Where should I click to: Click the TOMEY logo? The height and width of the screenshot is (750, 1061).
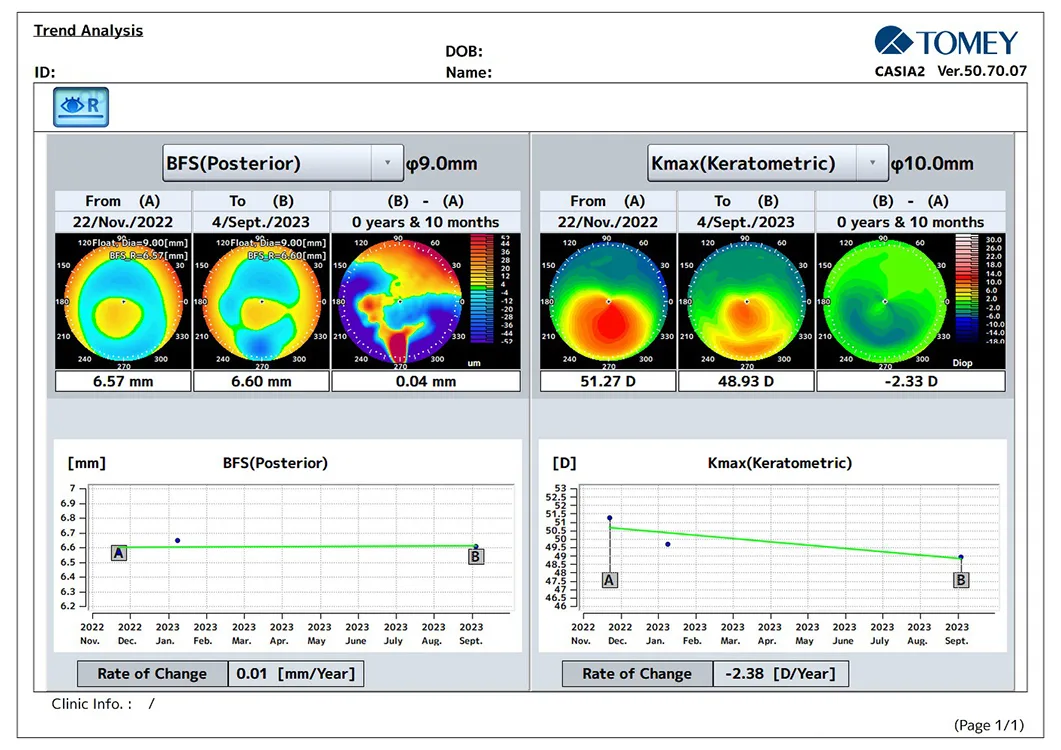[x=946, y=41]
